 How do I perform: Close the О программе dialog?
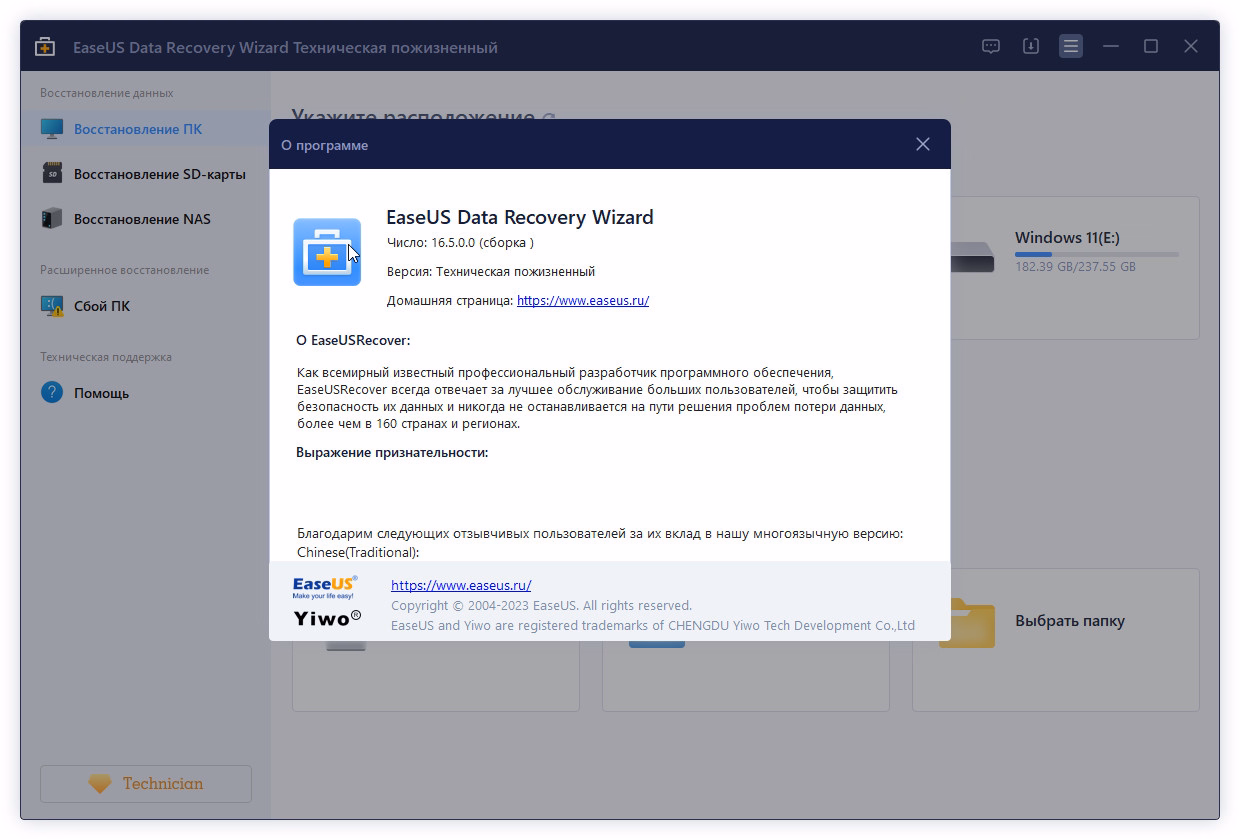pyautogui.click(x=922, y=145)
